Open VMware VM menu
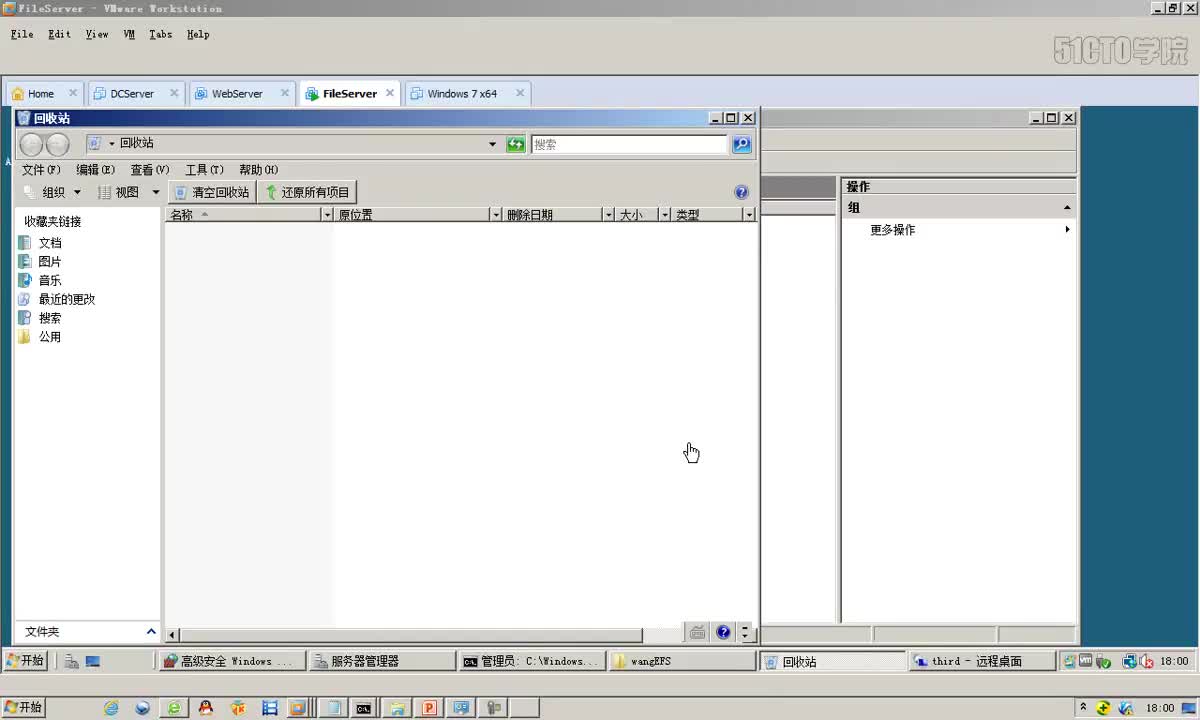Screen dimensions: 1200x720 (x=129, y=34)
